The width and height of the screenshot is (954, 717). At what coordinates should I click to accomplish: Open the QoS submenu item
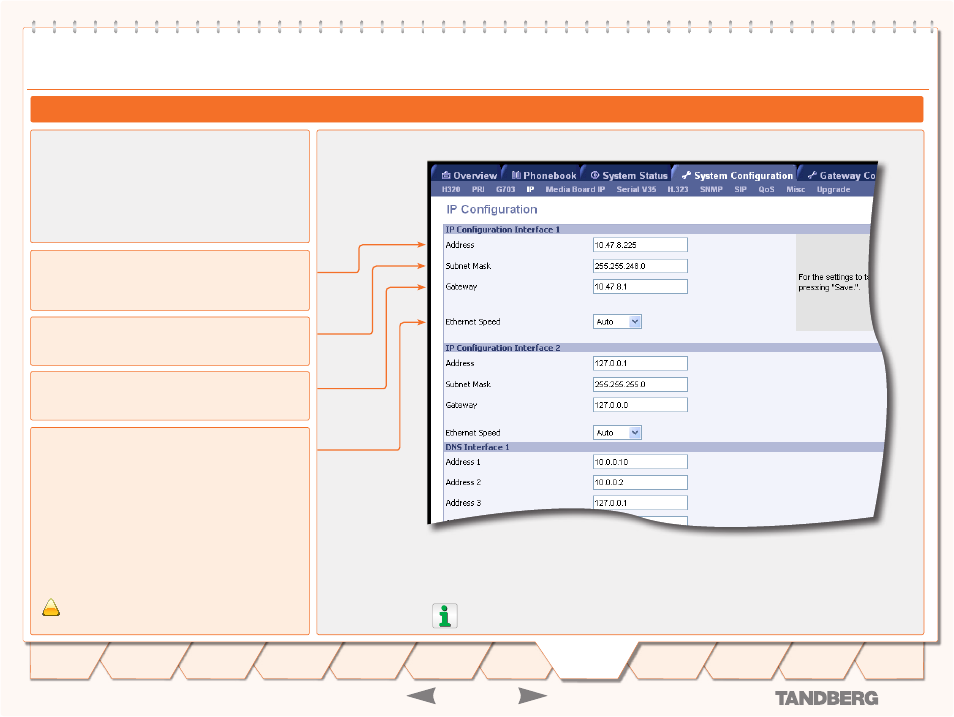click(767, 189)
